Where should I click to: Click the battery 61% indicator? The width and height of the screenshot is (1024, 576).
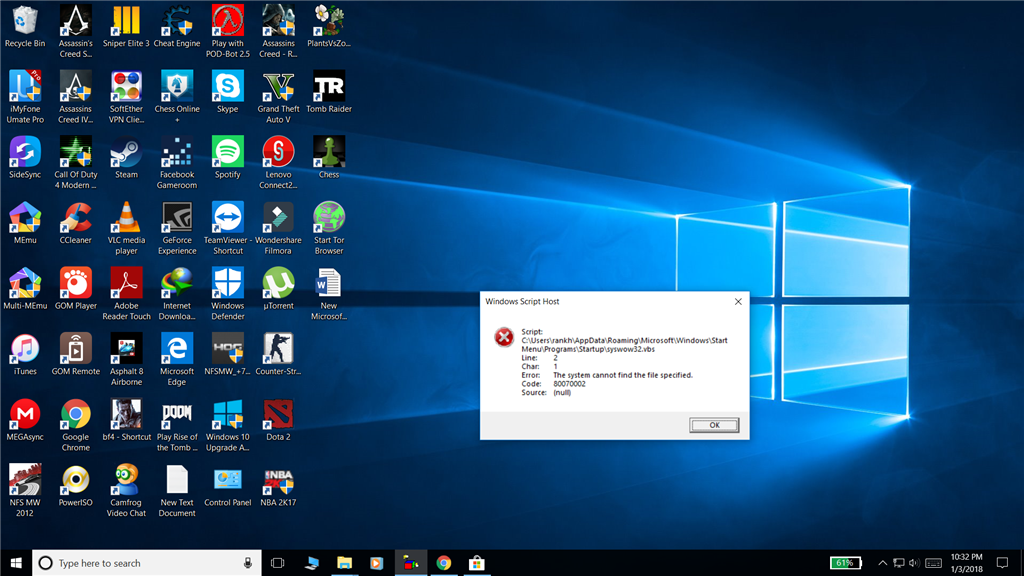pos(845,563)
